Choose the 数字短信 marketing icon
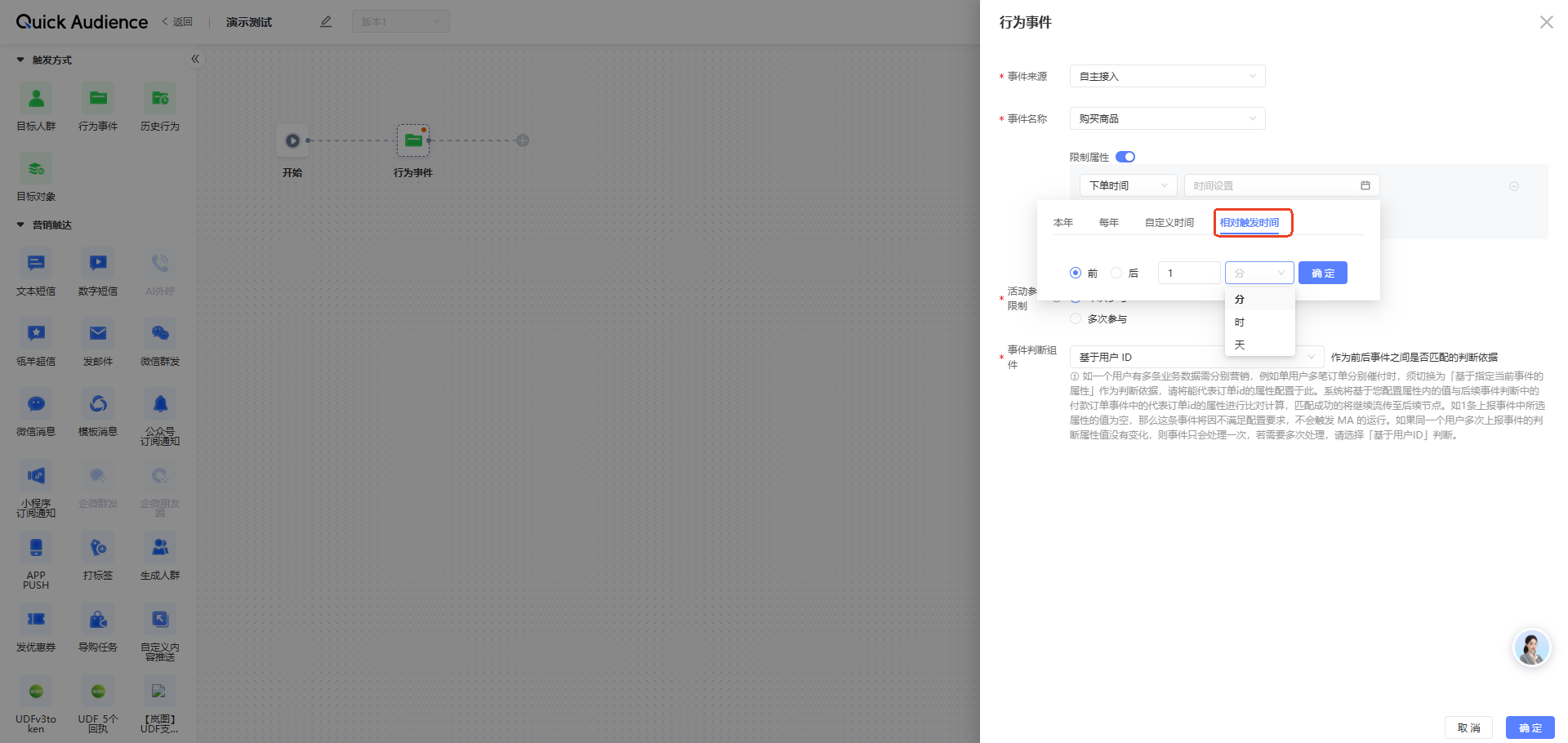The width and height of the screenshot is (1568, 743). pos(98,263)
